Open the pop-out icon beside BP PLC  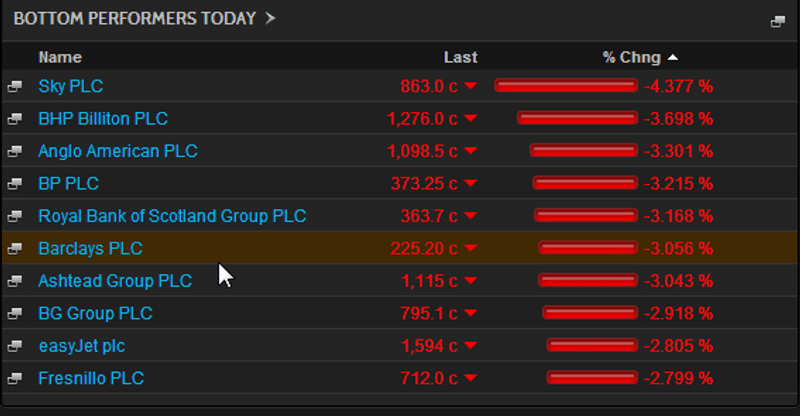coord(15,184)
